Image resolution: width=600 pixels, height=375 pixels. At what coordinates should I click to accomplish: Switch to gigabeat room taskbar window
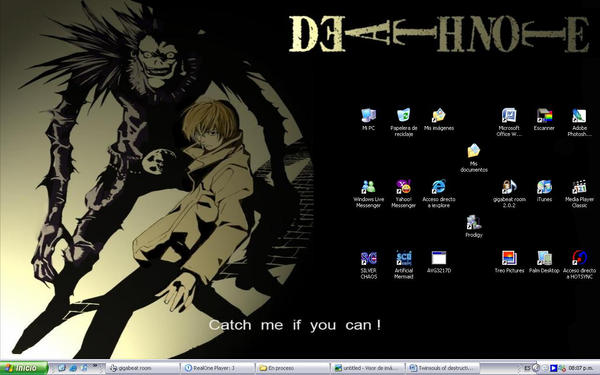142,368
